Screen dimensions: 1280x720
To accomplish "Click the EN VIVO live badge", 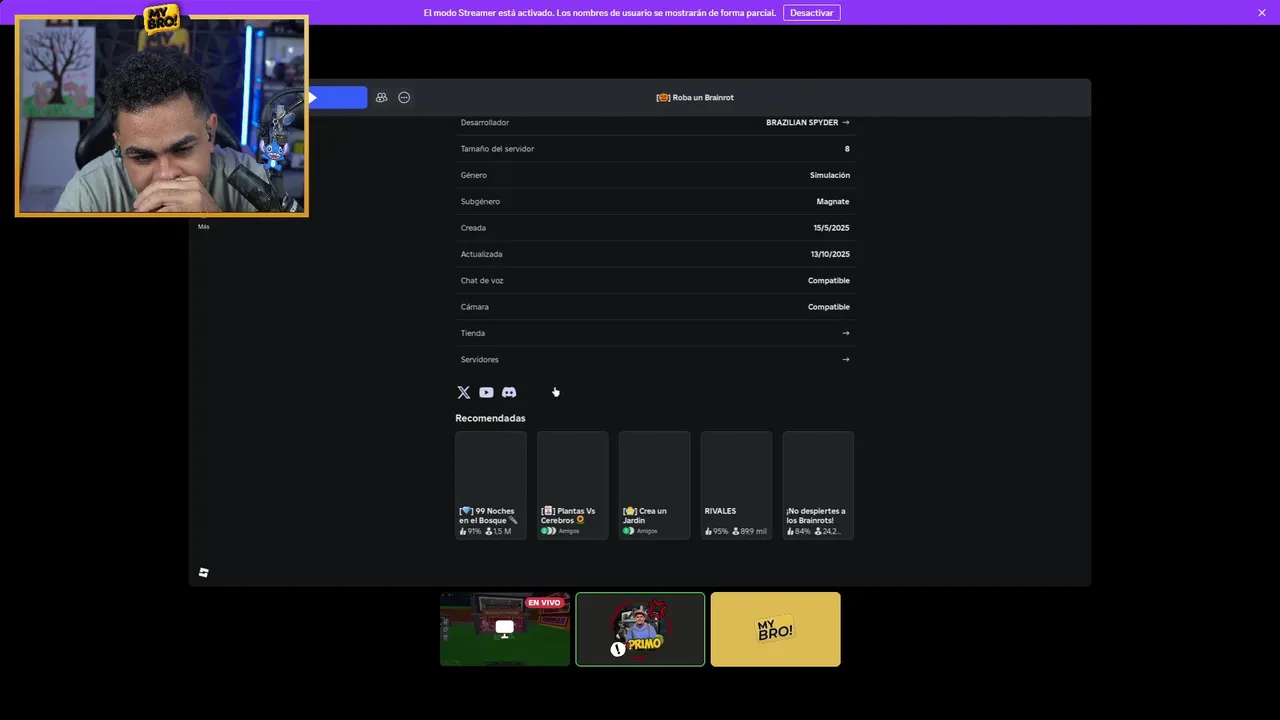I will (x=544, y=603).
